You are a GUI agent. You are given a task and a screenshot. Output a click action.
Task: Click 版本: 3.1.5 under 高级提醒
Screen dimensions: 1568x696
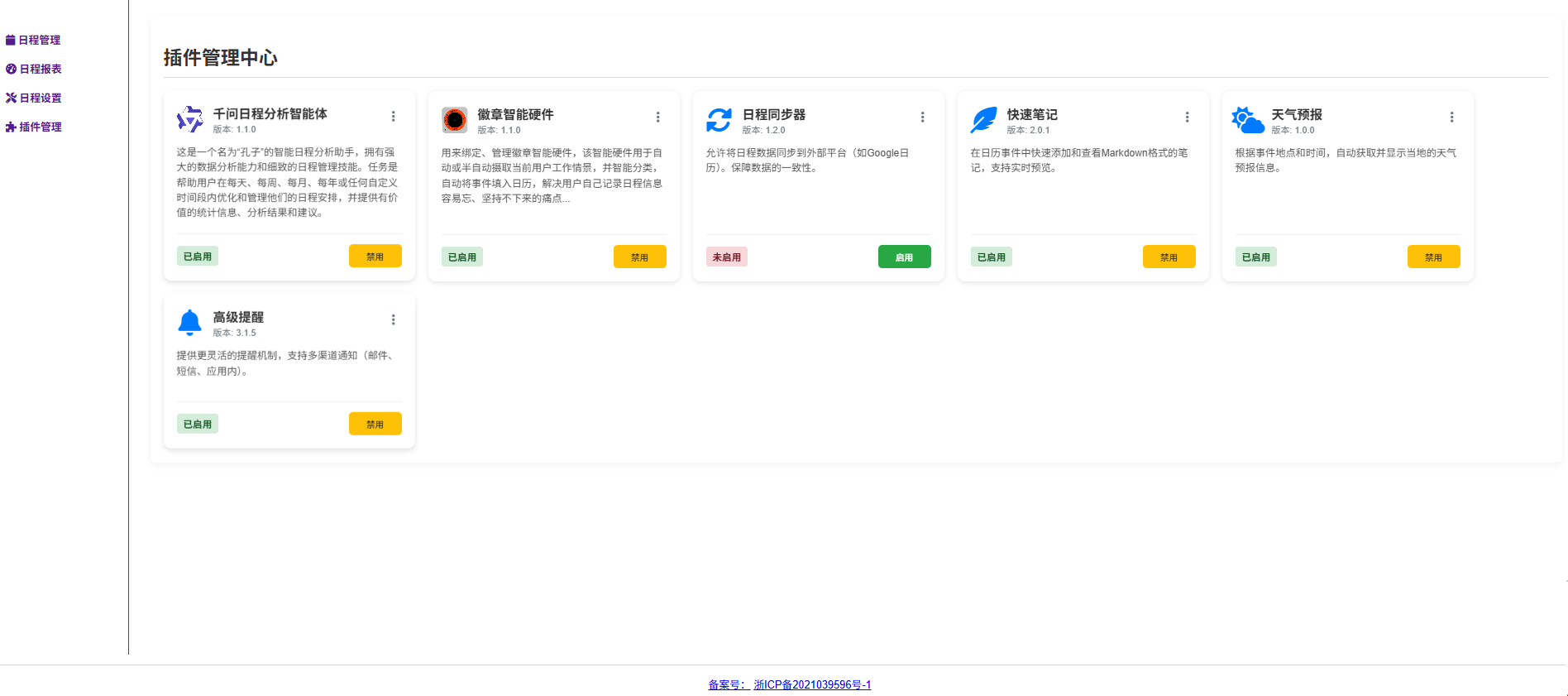click(235, 333)
